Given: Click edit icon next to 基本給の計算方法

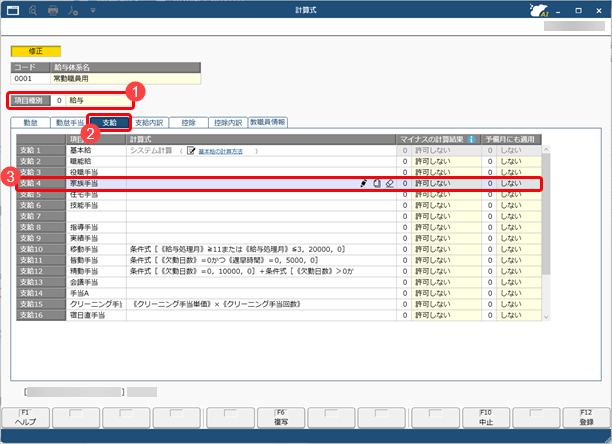Looking at the screenshot, I should pyautogui.click(x=190, y=151).
